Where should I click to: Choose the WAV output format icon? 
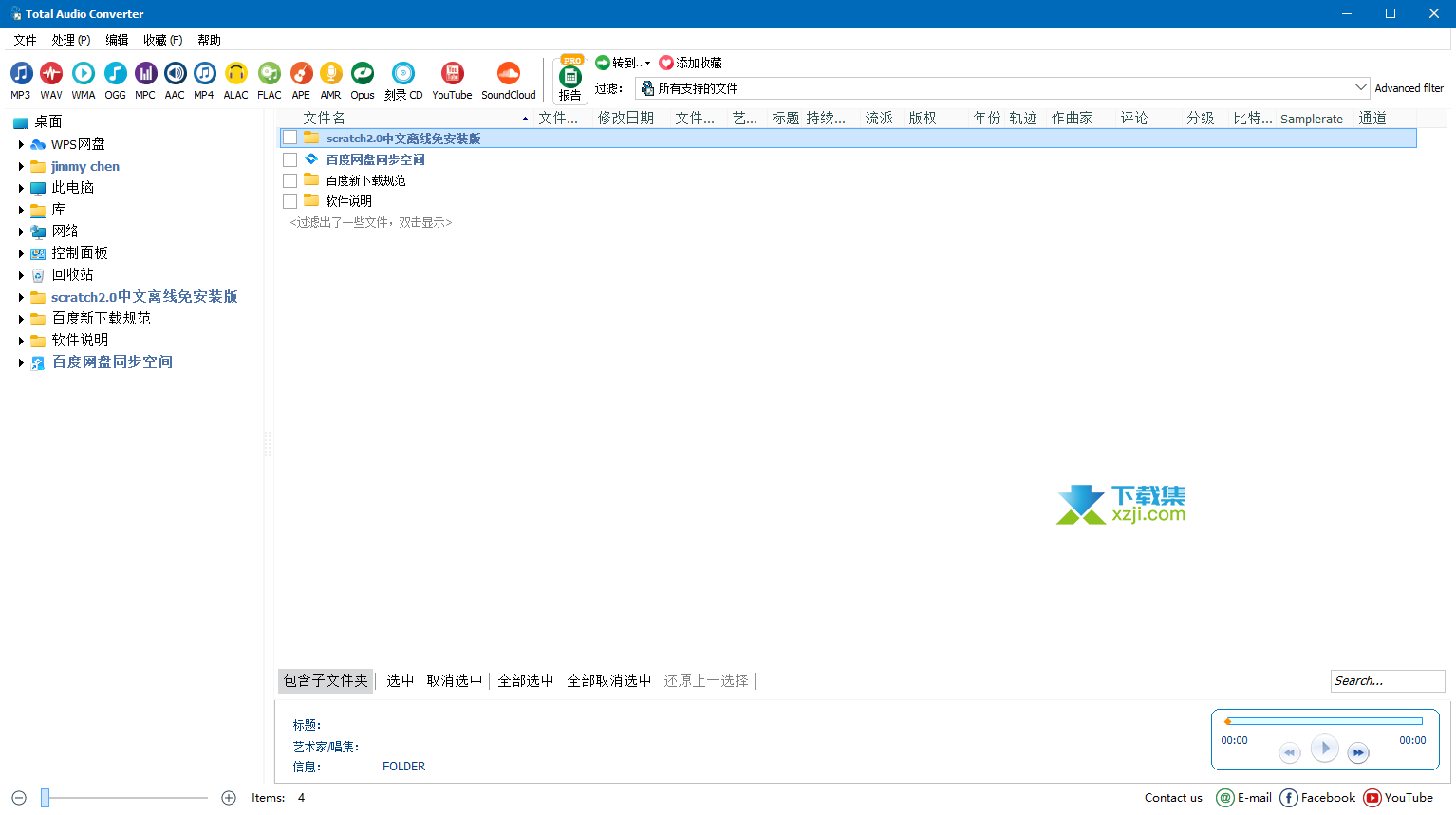click(51, 74)
